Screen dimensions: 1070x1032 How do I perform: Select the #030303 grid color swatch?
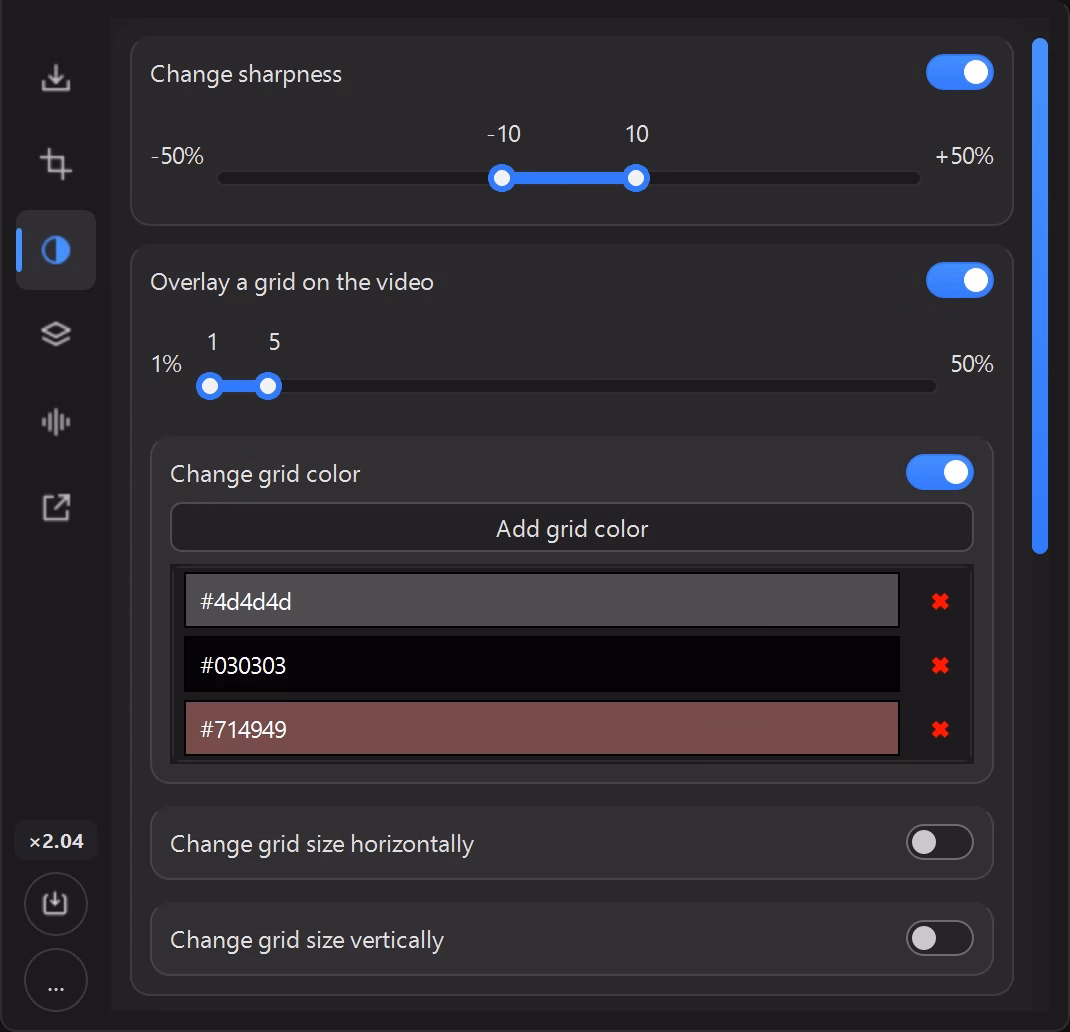542,665
